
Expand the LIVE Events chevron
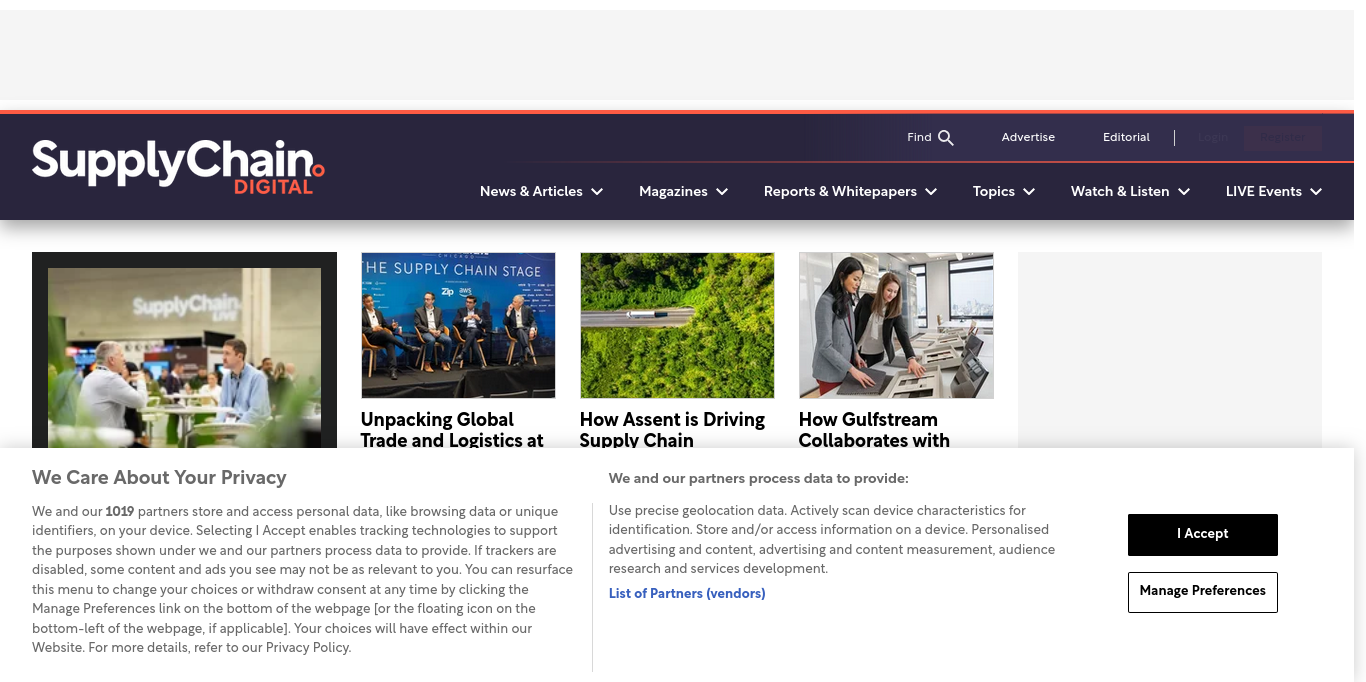[x=1316, y=192]
